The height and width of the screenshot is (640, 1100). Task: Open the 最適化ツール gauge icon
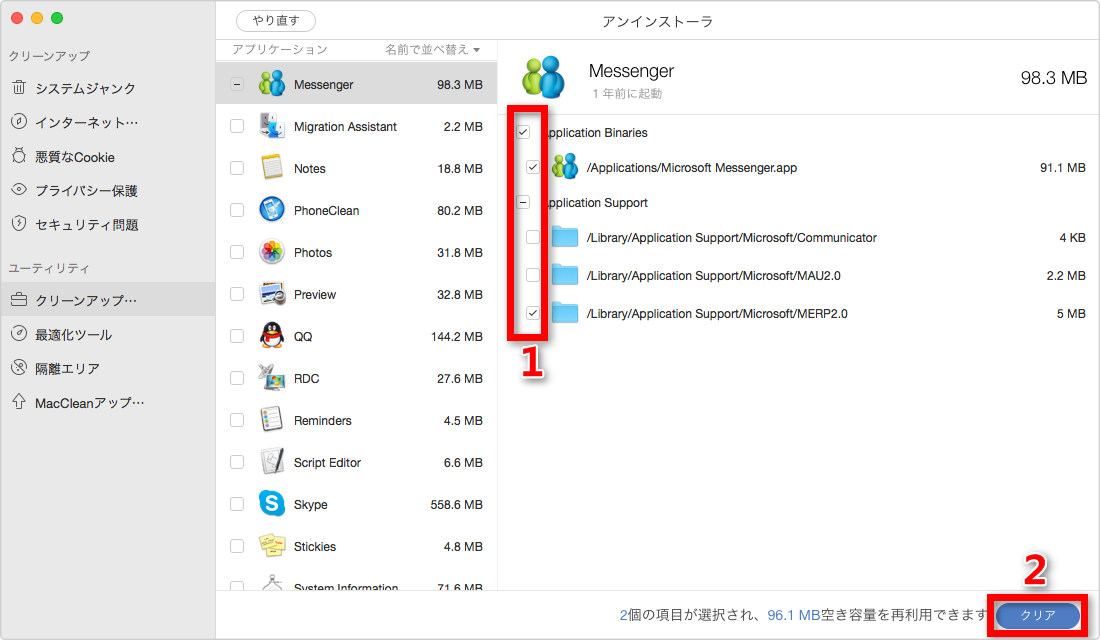pyautogui.click(x=19, y=333)
